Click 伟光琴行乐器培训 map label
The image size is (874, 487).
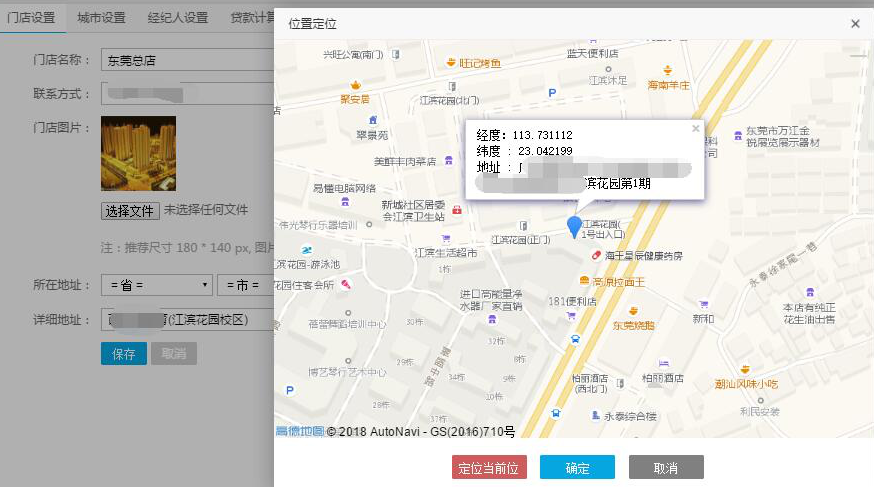(x=318, y=225)
